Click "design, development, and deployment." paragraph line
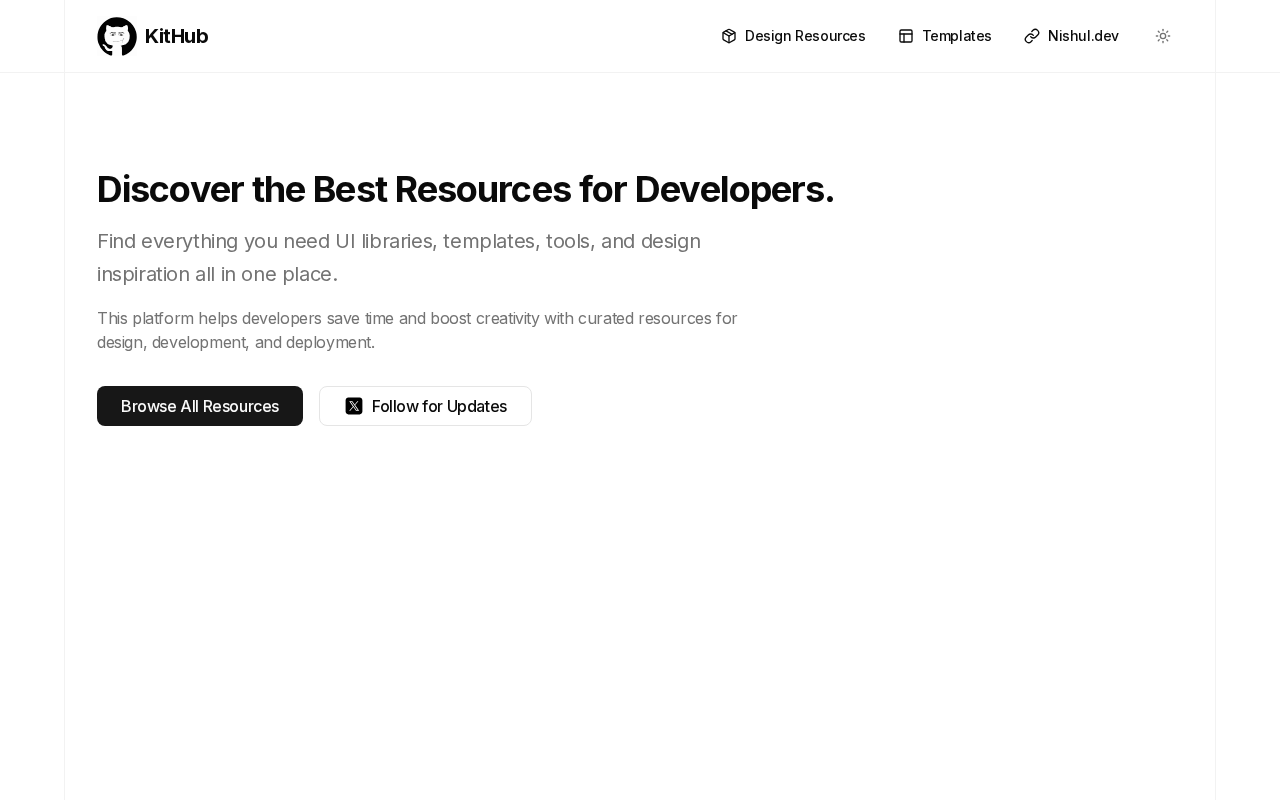 coord(236,342)
